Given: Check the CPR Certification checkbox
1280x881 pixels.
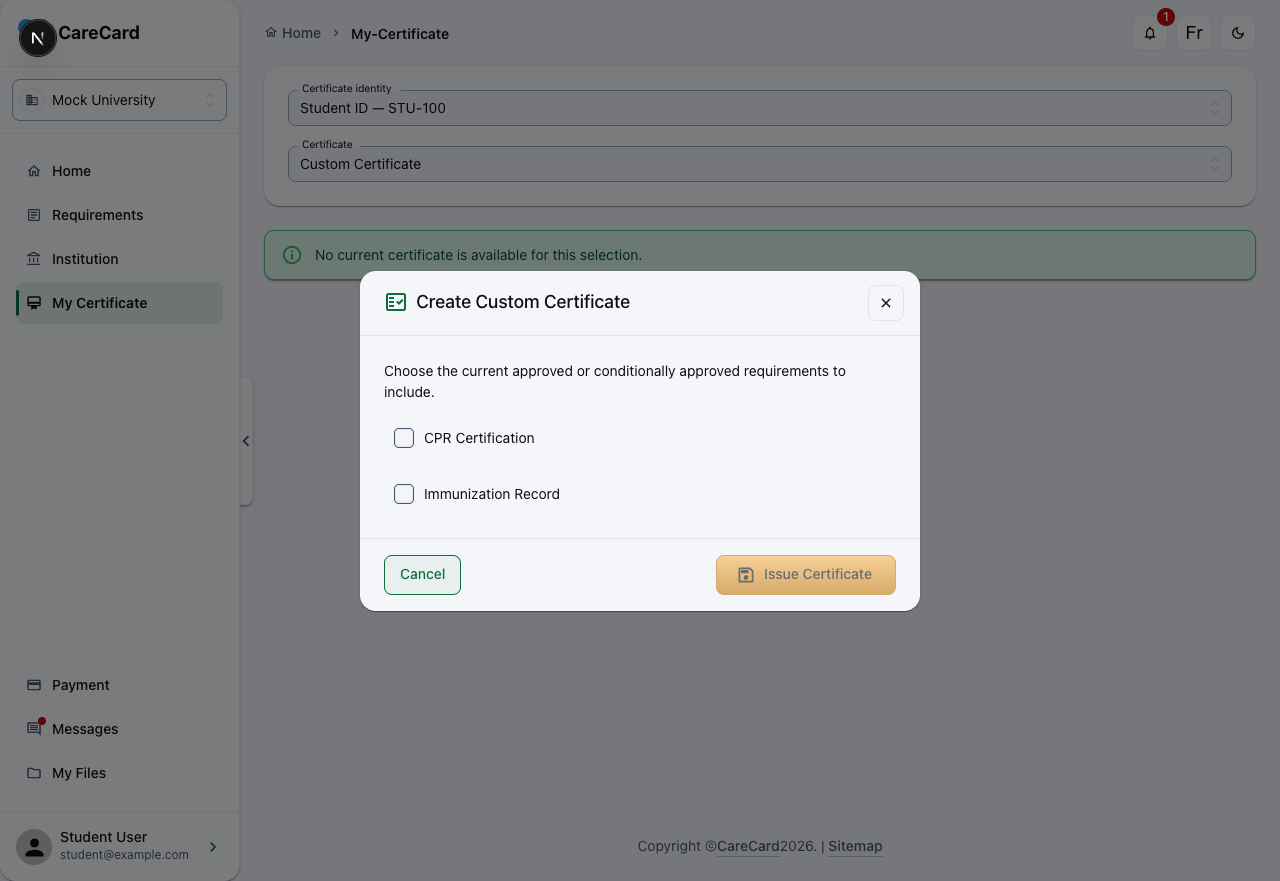Looking at the screenshot, I should pyautogui.click(x=404, y=438).
